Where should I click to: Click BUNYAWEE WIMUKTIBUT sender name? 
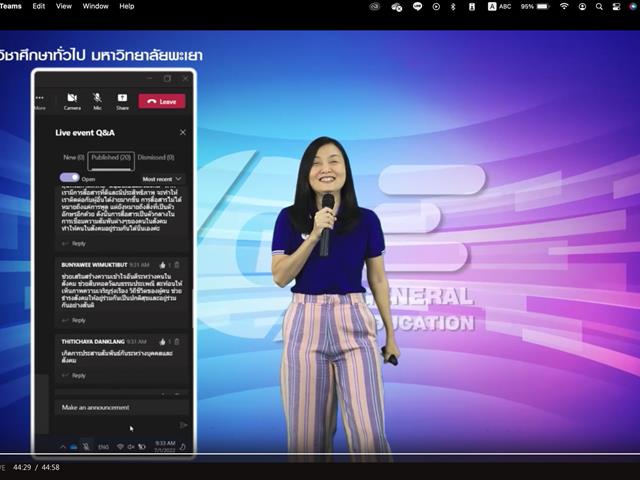click(x=94, y=265)
